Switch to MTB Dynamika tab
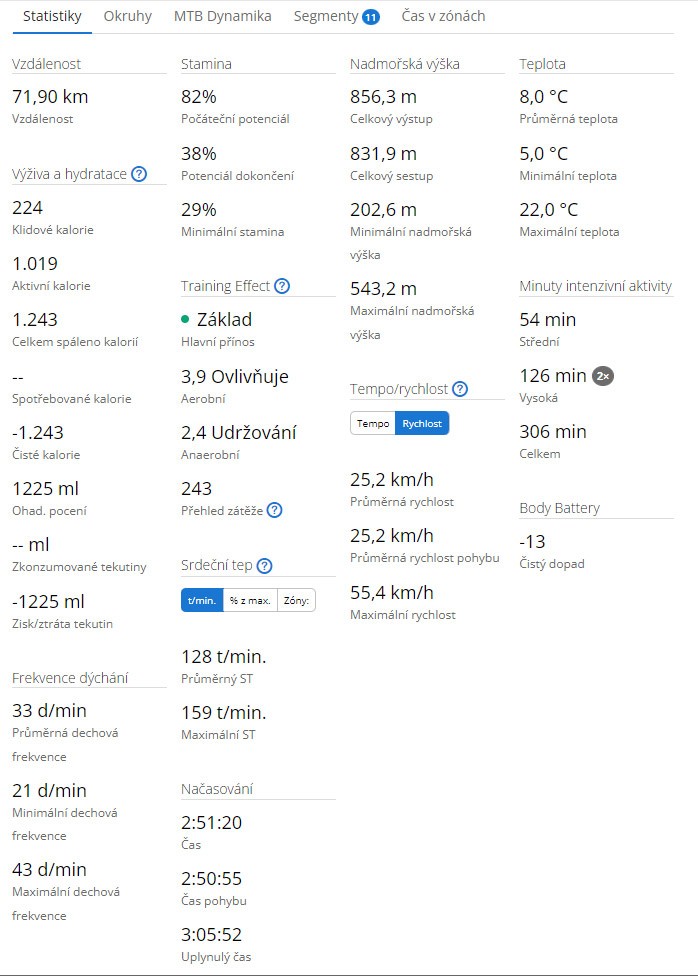The height and width of the screenshot is (976, 698). (222, 17)
